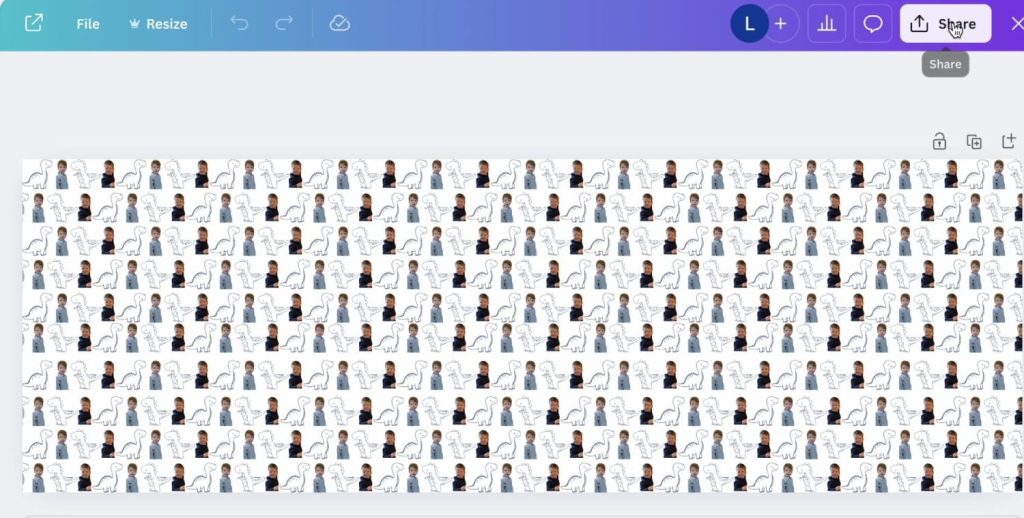Open the insights bar chart icon
The height and width of the screenshot is (518, 1024).
[x=827, y=24]
